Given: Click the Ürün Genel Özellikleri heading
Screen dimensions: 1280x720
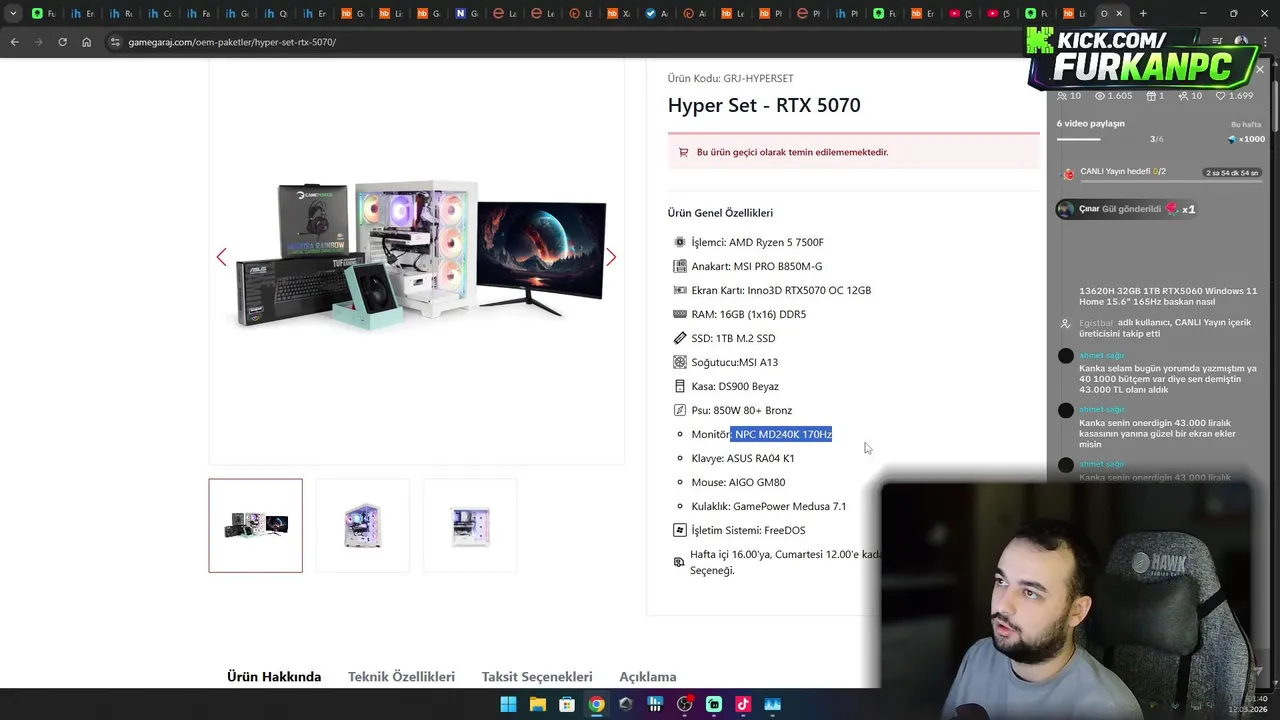Looking at the screenshot, I should pos(720,213).
